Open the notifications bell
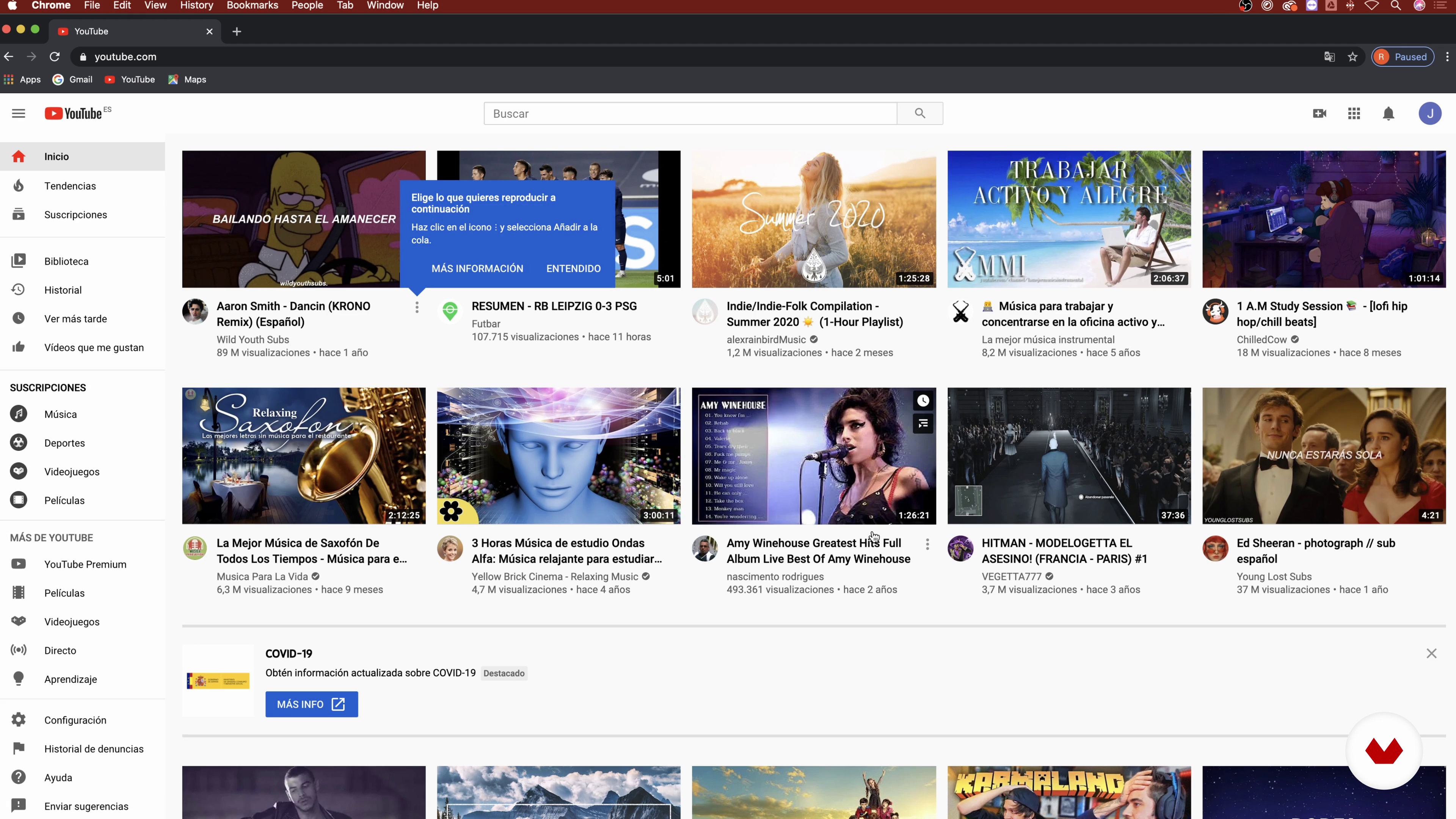 (x=1388, y=114)
